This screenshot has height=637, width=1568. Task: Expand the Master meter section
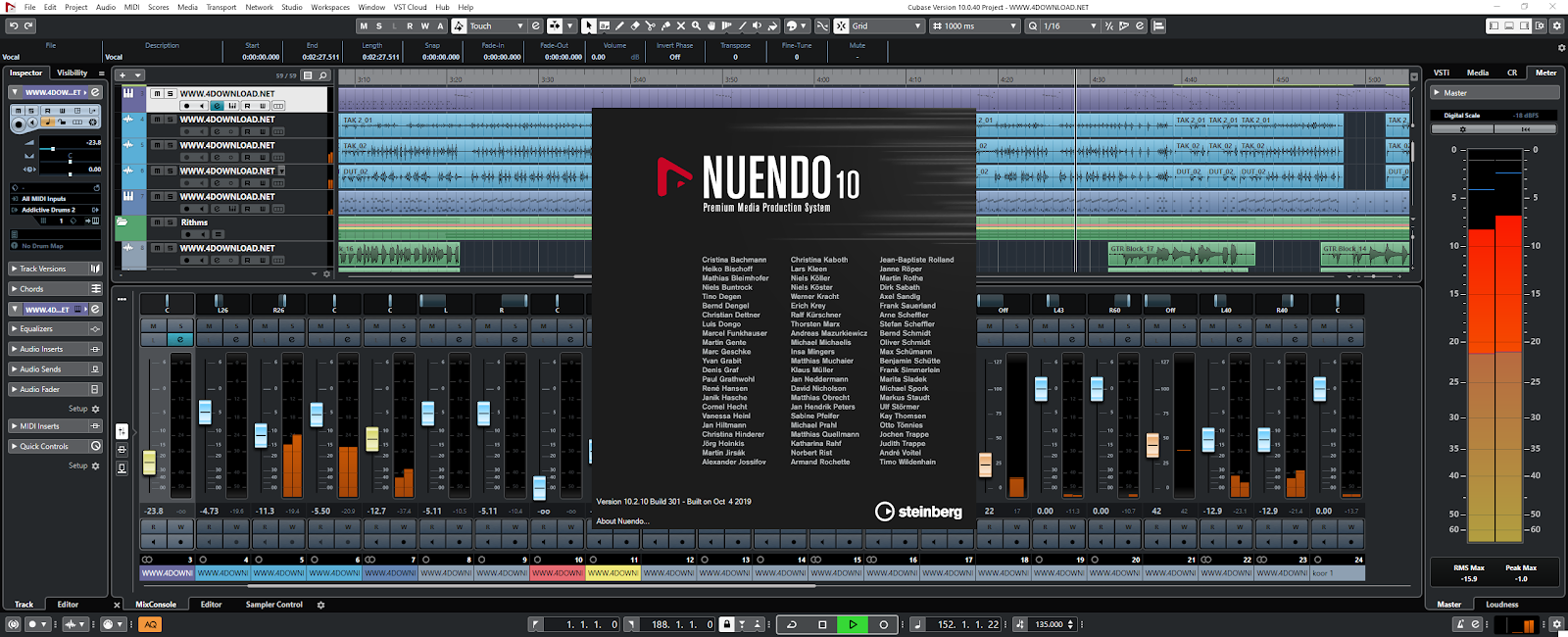point(1494,93)
